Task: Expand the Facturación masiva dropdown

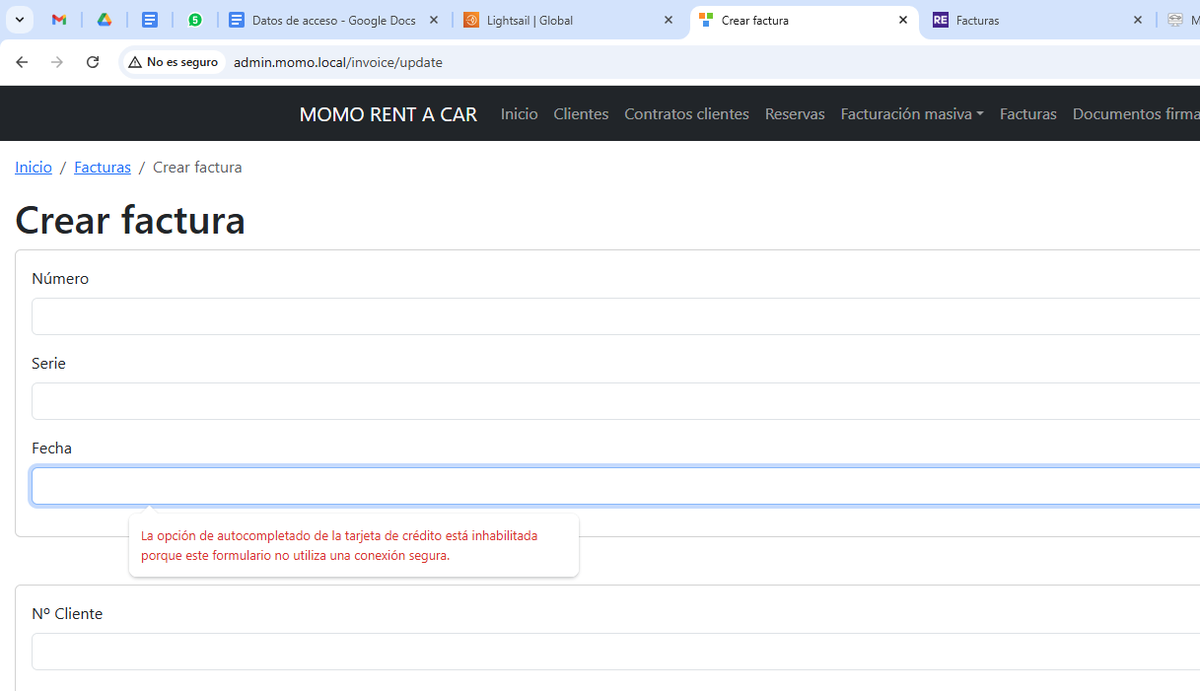Action: (x=912, y=114)
